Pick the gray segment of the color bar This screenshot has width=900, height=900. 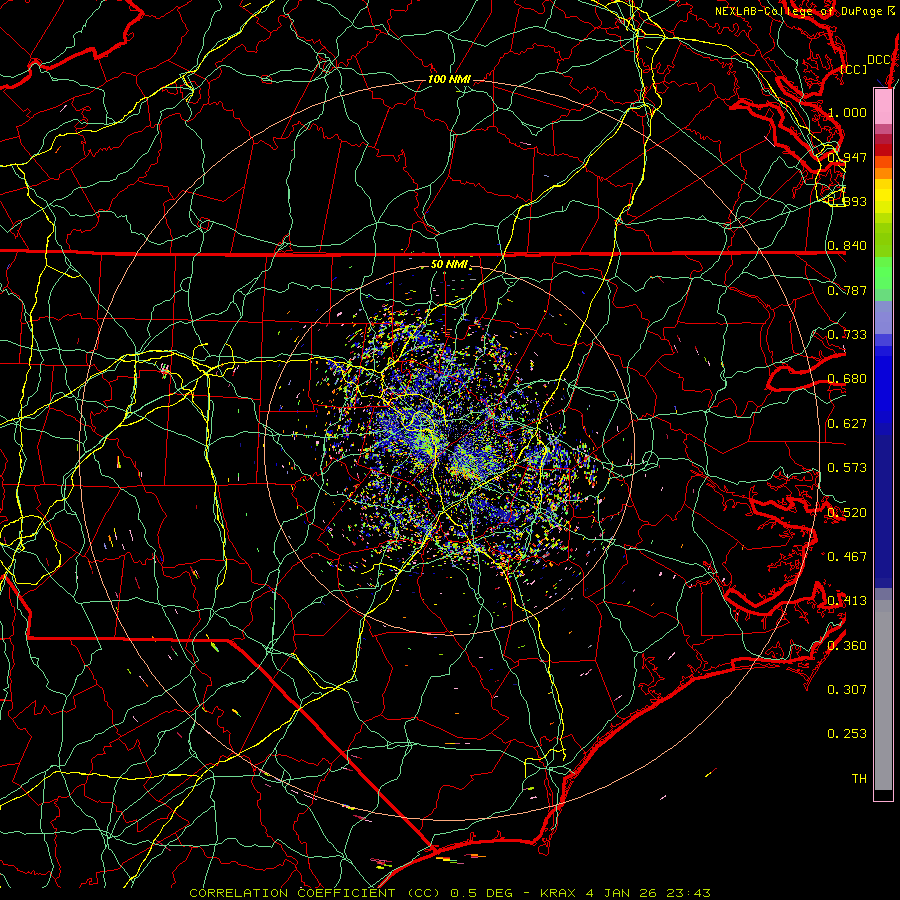883,695
